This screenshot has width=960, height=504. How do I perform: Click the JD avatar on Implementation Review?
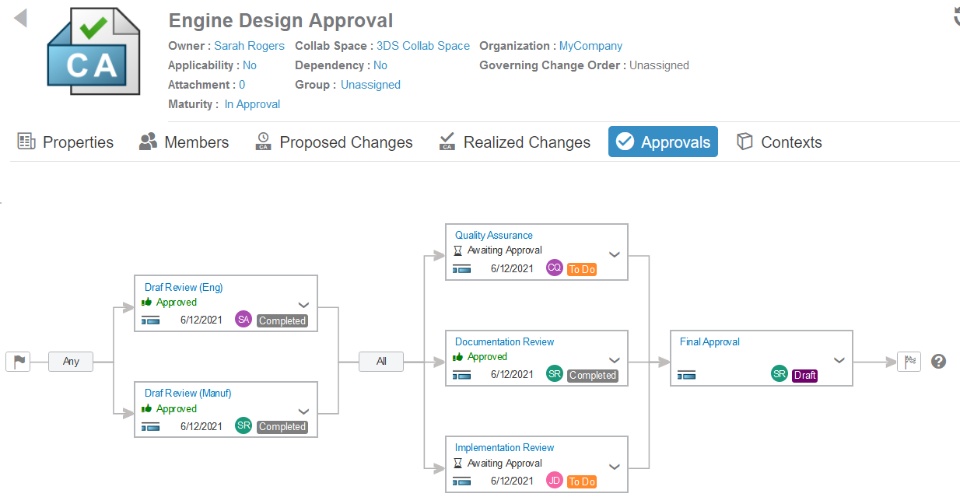click(554, 480)
